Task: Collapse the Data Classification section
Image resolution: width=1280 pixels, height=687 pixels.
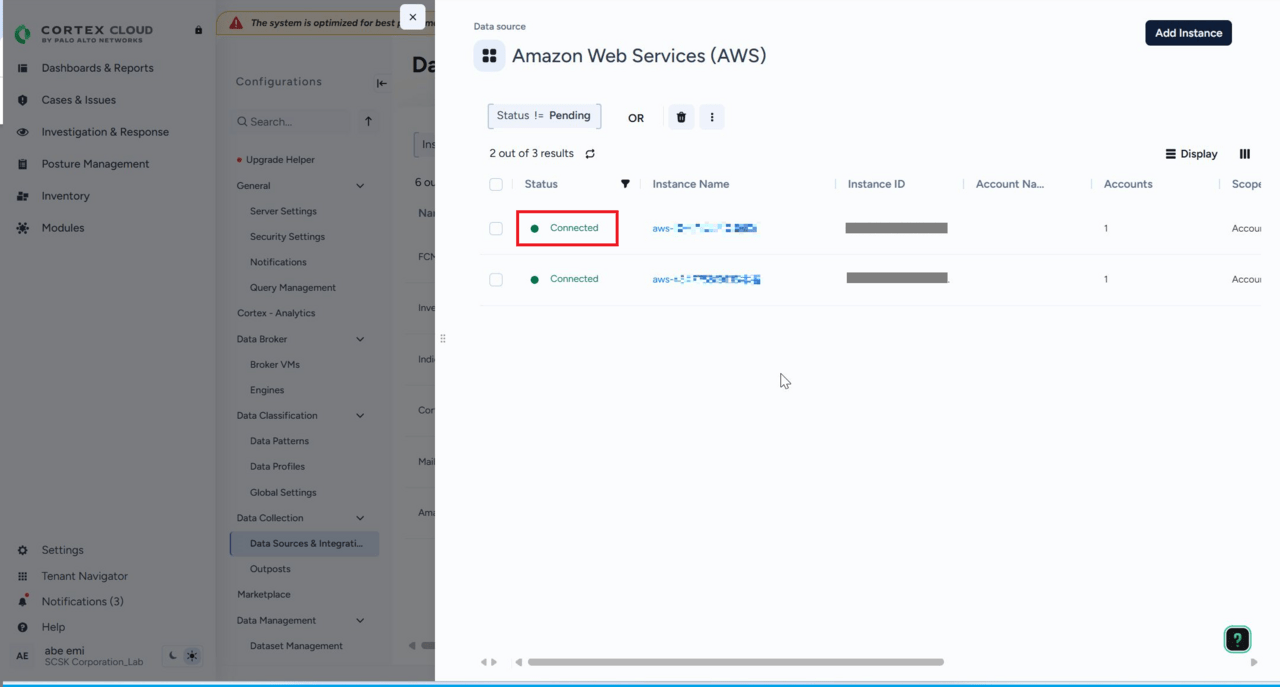Action: pos(360,416)
